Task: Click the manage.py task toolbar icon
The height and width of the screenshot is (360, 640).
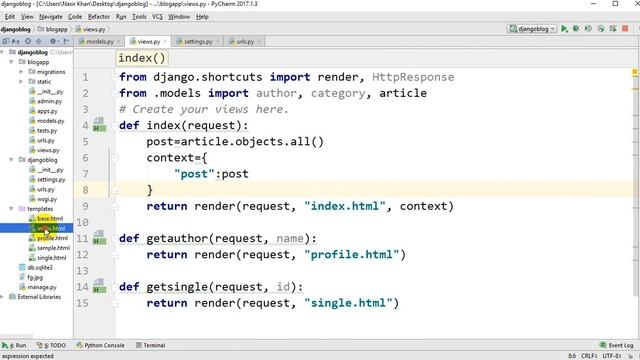Action: 613,29
